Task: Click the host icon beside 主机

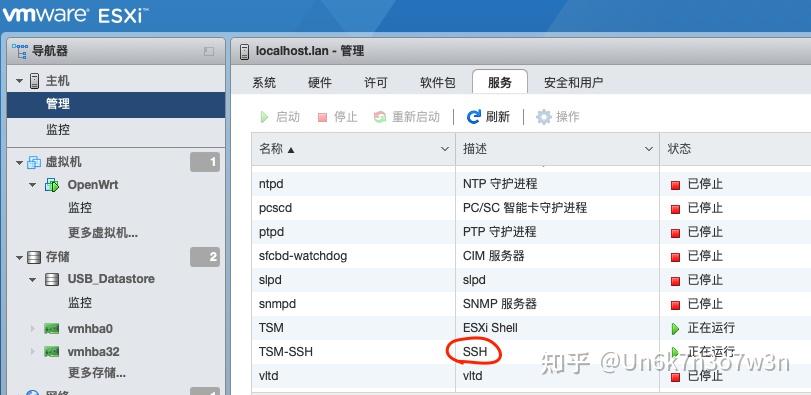Action: (x=35, y=81)
